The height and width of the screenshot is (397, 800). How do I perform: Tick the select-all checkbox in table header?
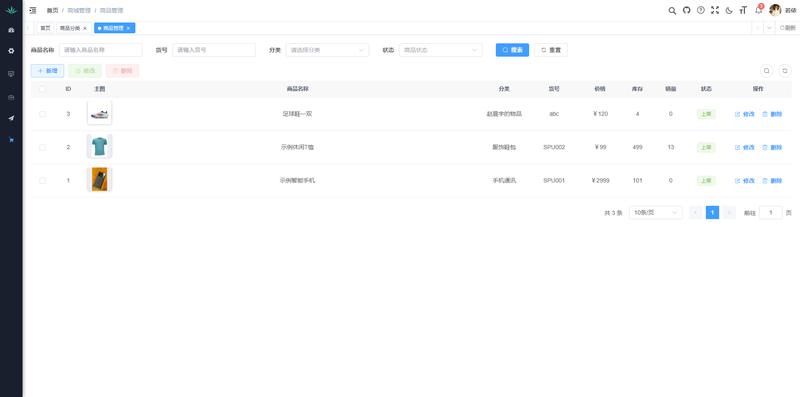[x=42, y=89]
